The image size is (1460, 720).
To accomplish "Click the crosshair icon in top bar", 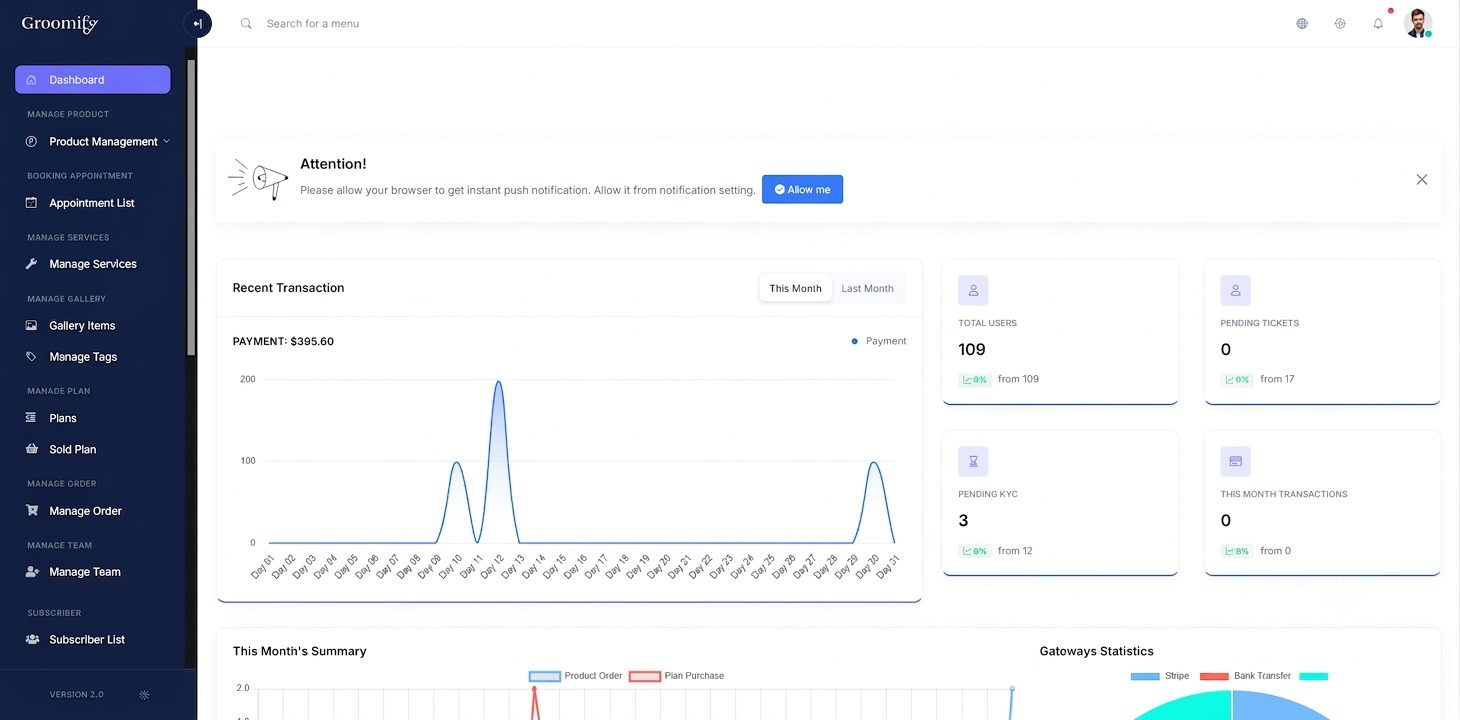I will pyautogui.click(x=1340, y=23).
